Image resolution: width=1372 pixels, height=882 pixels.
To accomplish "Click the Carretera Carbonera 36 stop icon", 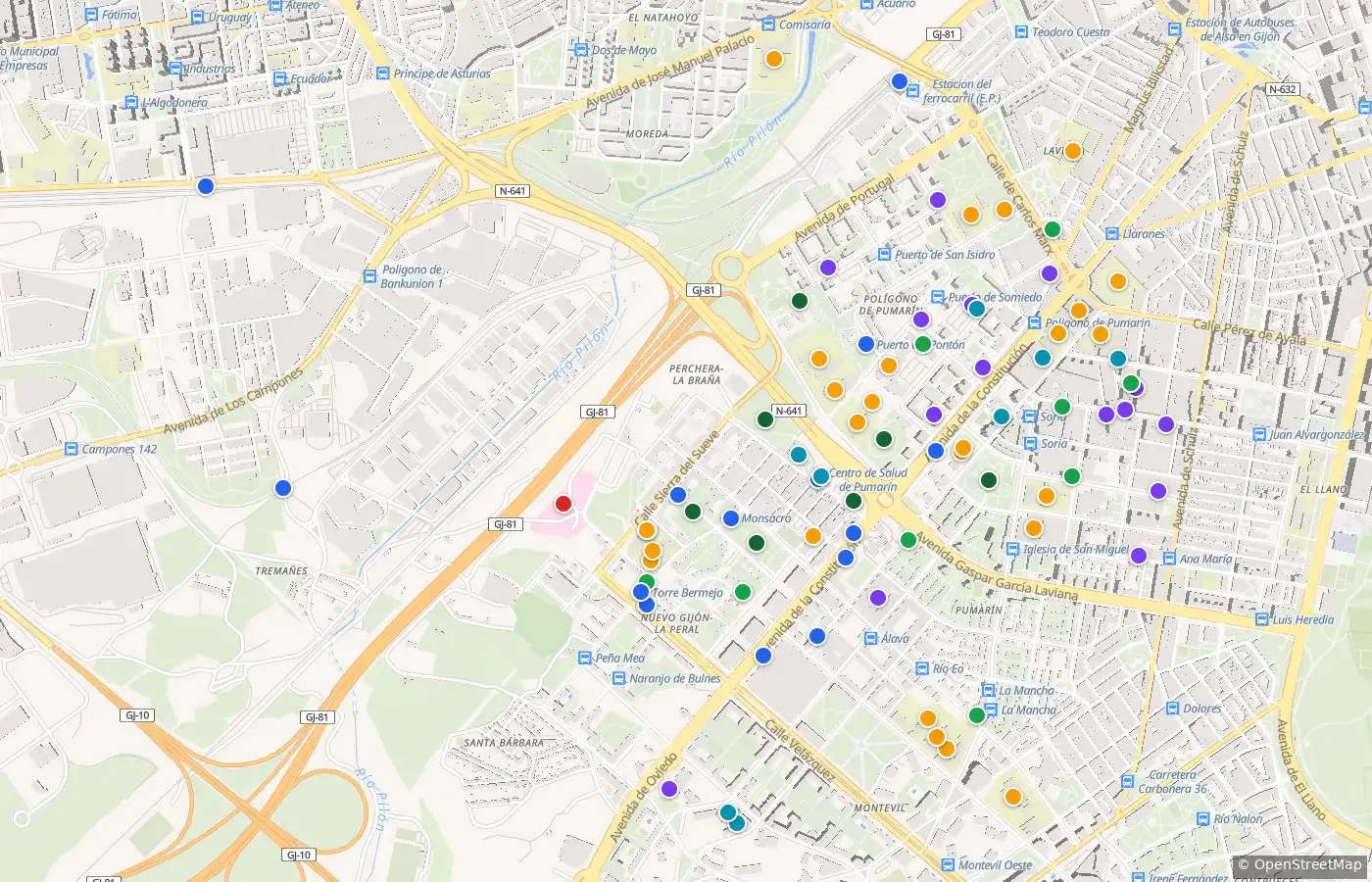I will [x=1127, y=781].
